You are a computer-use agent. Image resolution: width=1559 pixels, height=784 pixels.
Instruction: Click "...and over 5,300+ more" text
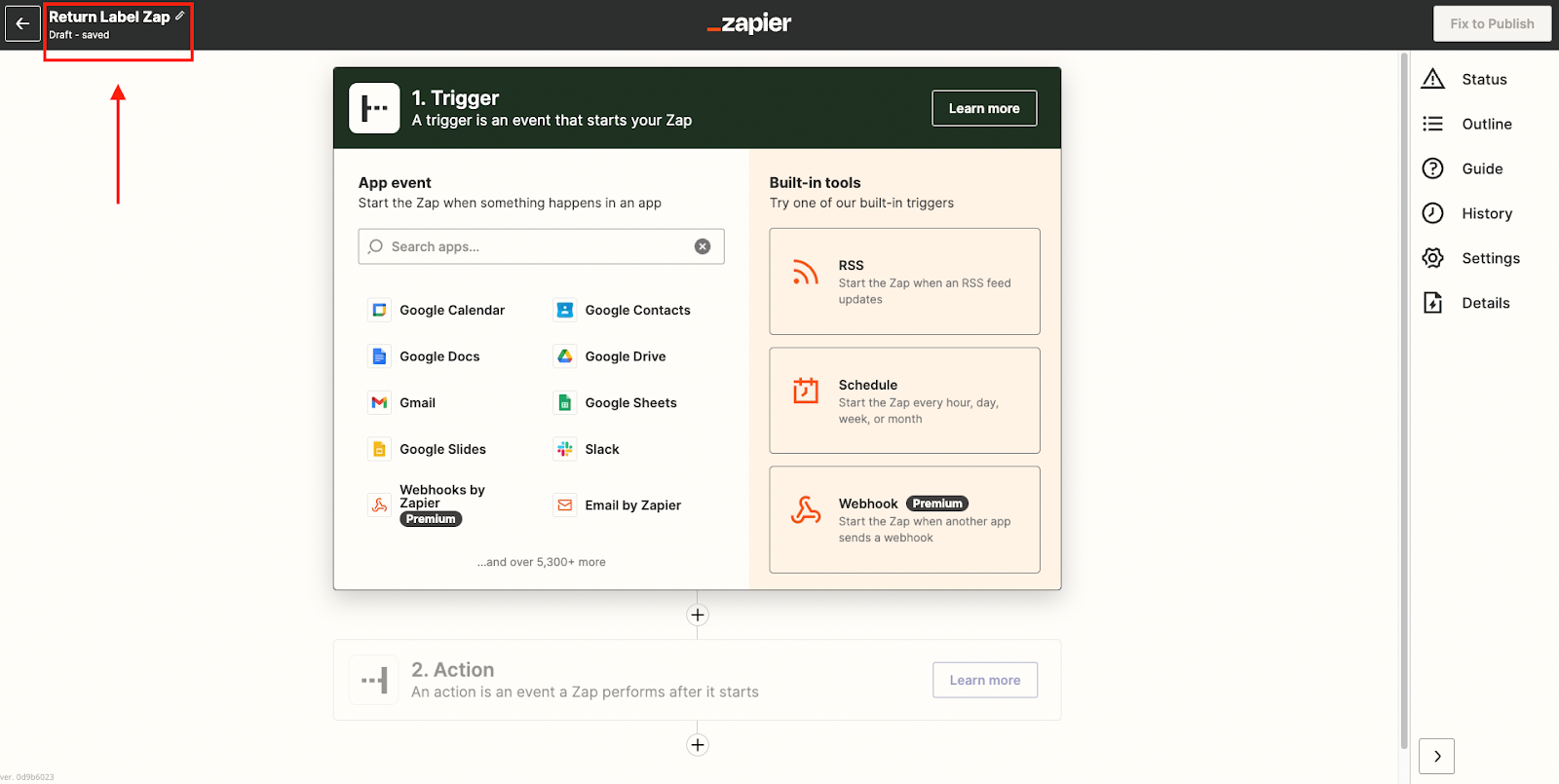[x=542, y=562]
